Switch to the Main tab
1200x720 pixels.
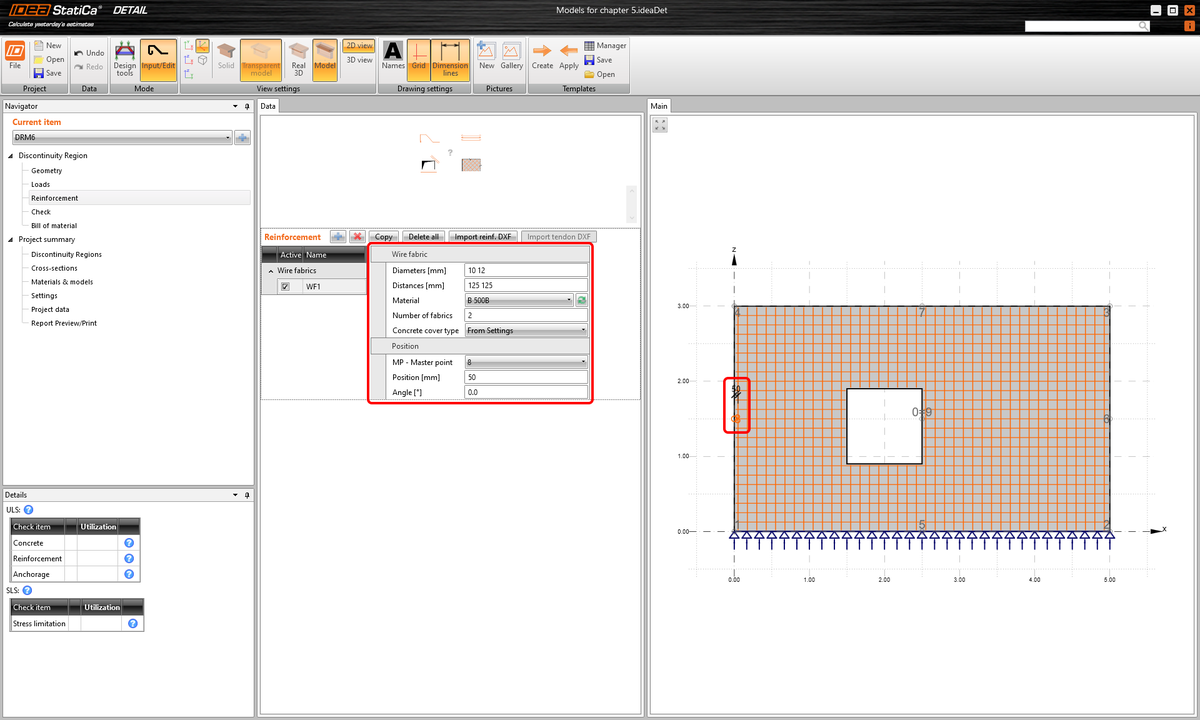[660, 105]
